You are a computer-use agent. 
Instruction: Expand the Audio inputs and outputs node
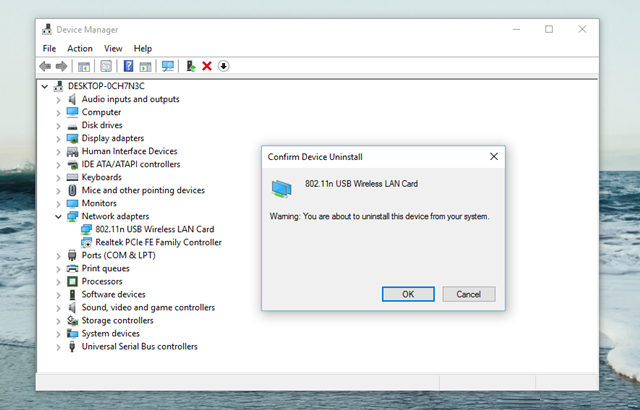[58, 99]
